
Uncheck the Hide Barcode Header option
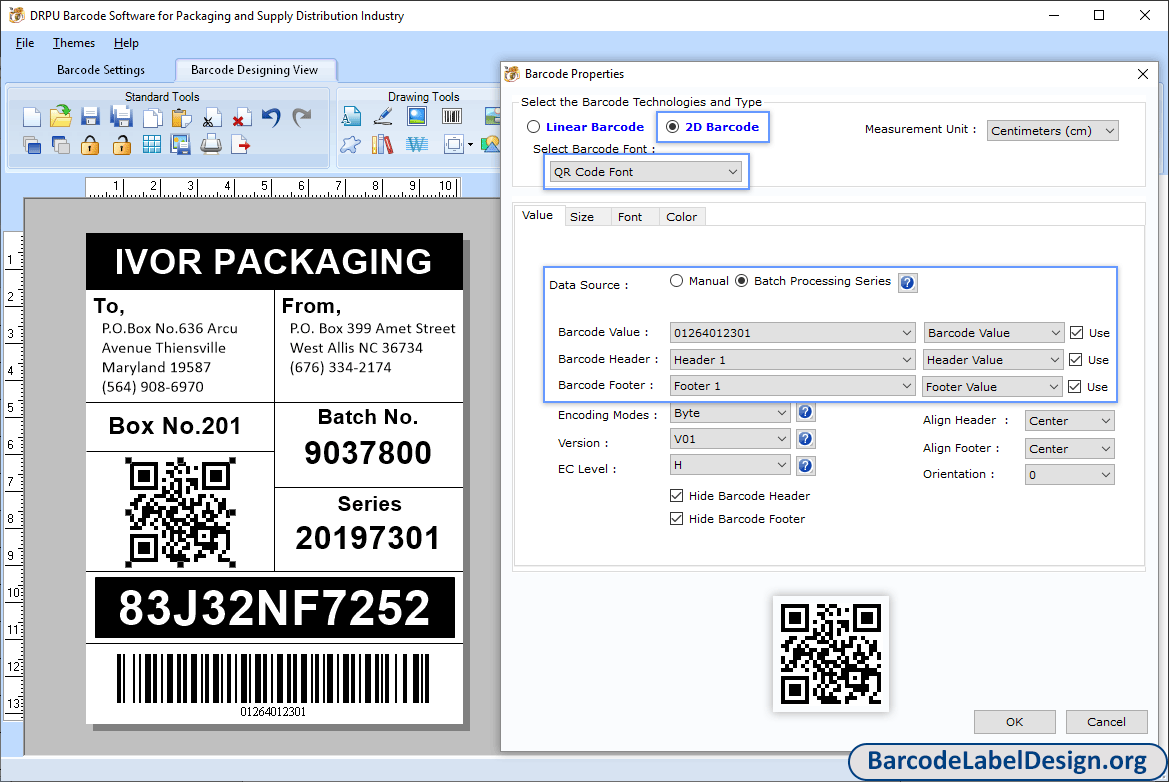click(677, 495)
